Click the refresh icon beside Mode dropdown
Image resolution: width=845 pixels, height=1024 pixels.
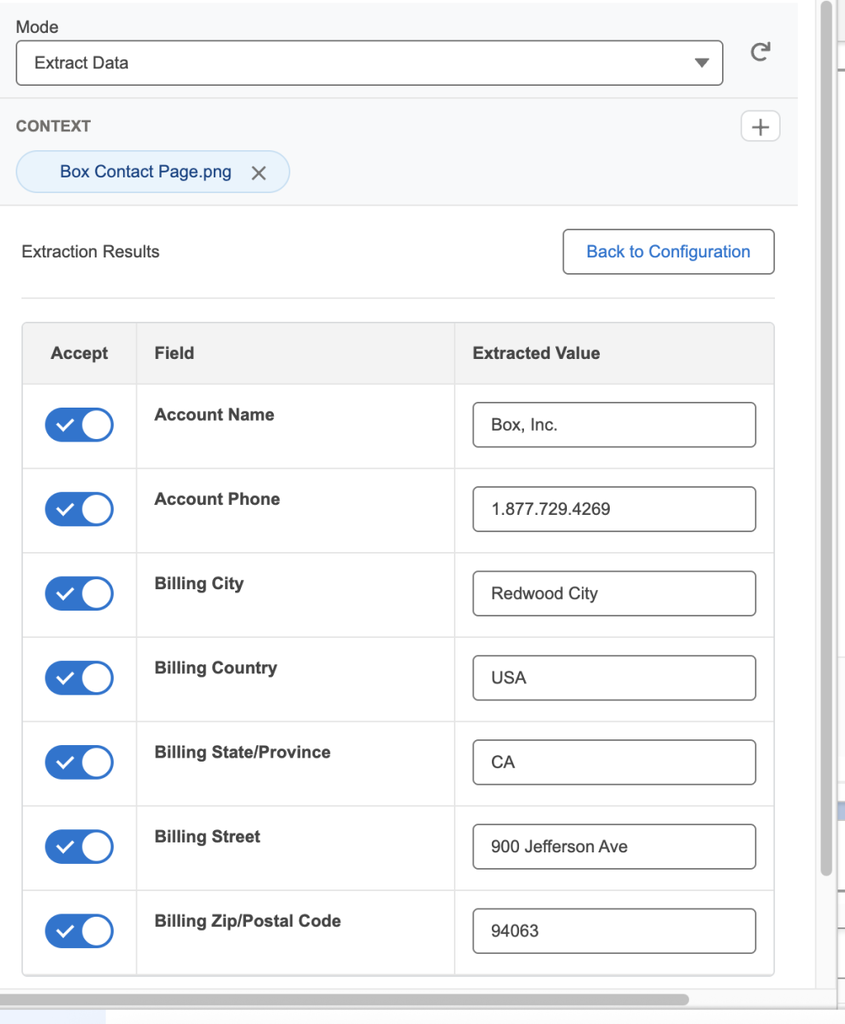click(760, 52)
